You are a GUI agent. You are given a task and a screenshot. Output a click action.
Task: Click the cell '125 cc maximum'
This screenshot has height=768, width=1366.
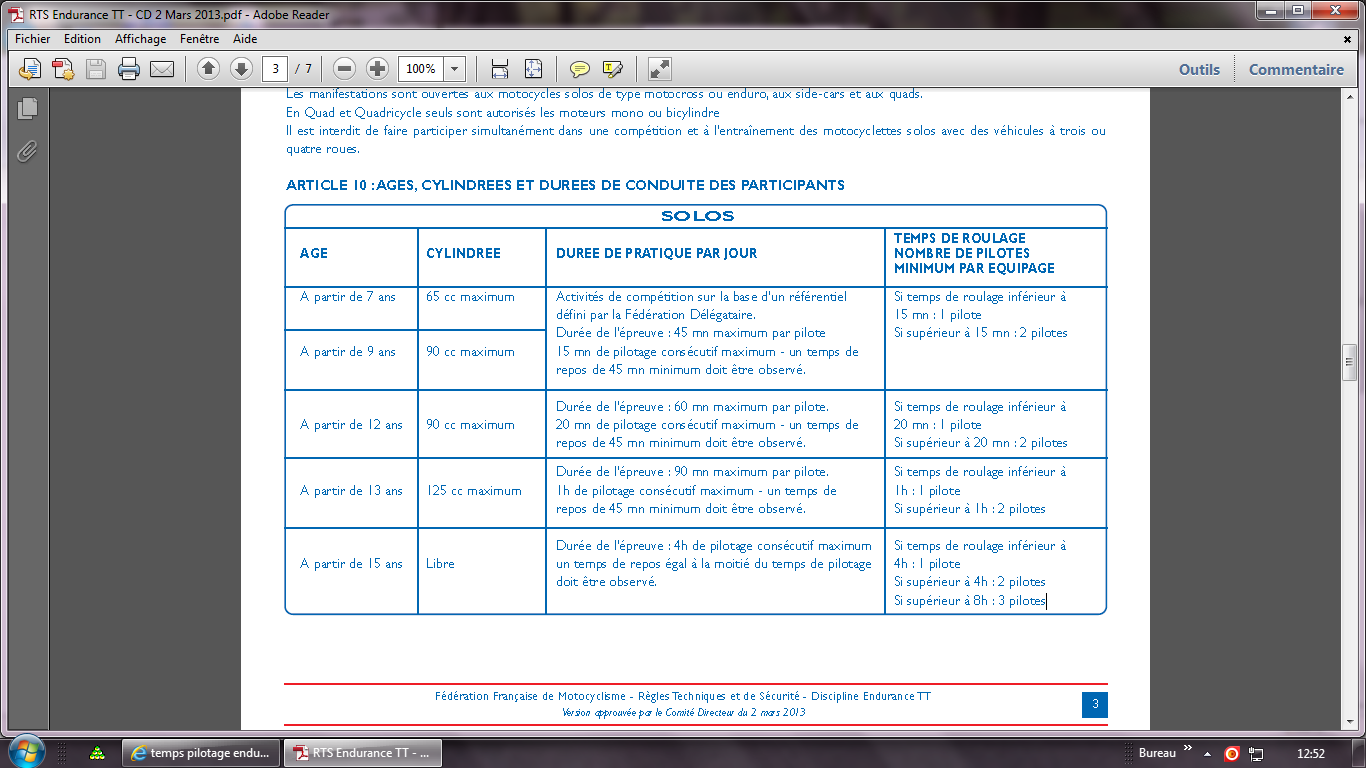(x=474, y=491)
